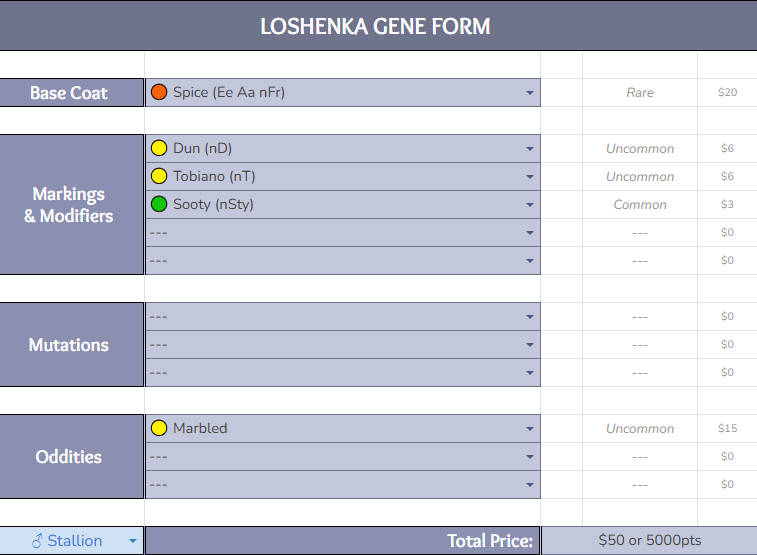This screenshot has width=757, height=555.
Task: Click the male symbol next to Stallion
Action: pyautogui.click(x=37, y=541)
